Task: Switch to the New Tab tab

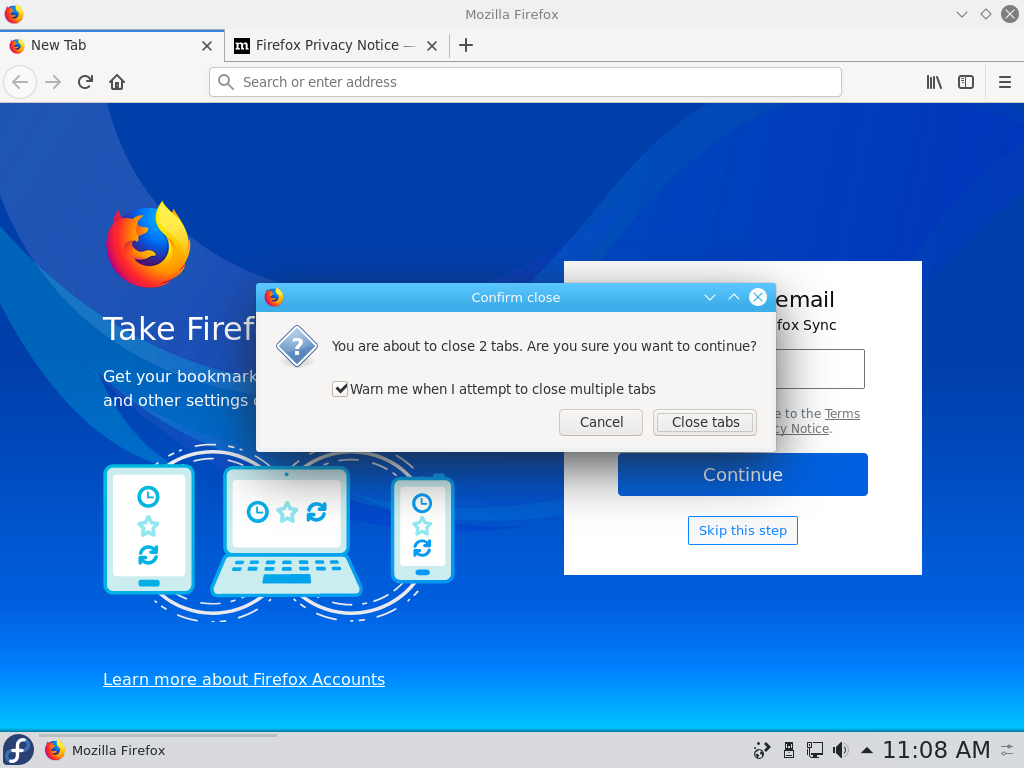Action: pos(112,45)
